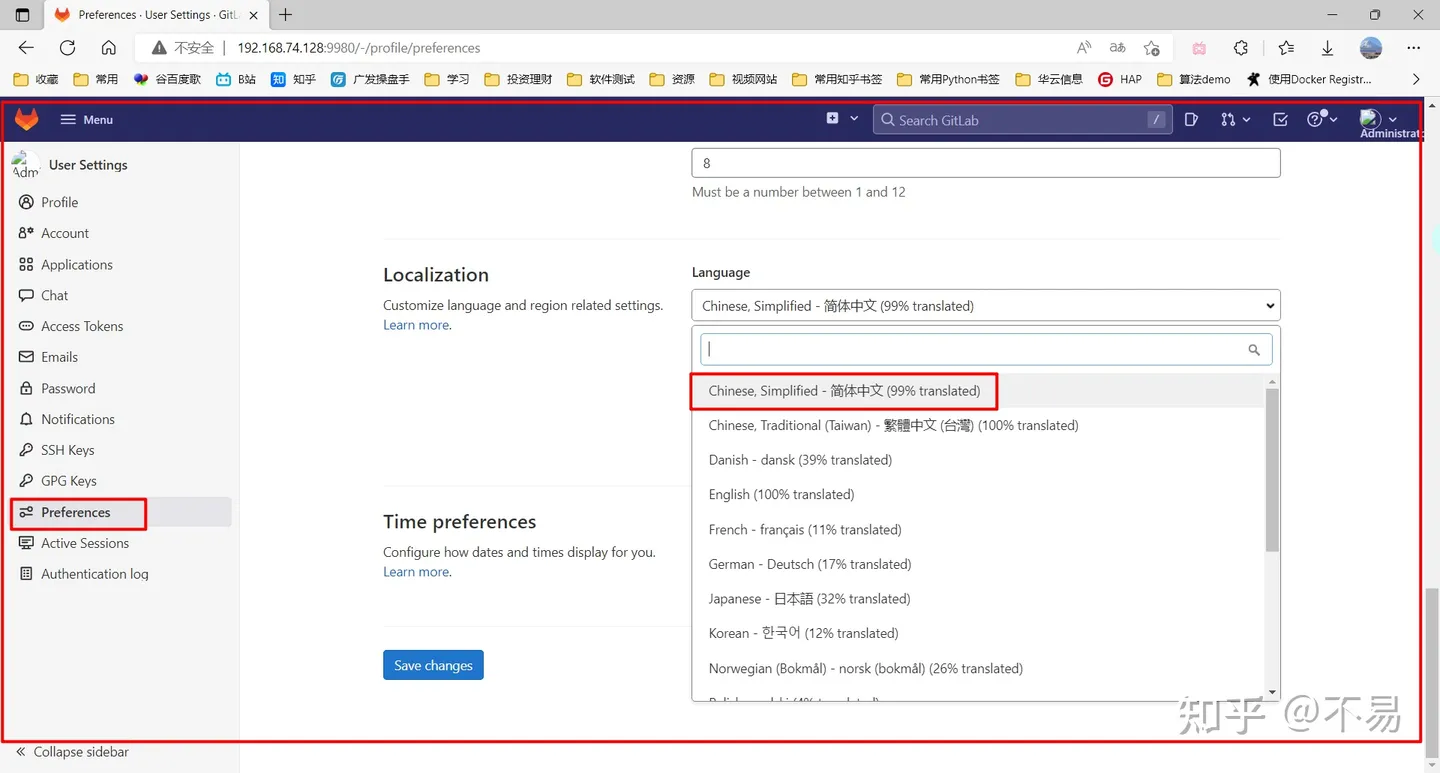Click the language search input box
Viewport: 1440px width, 773px height.
(x=986, y=349)
